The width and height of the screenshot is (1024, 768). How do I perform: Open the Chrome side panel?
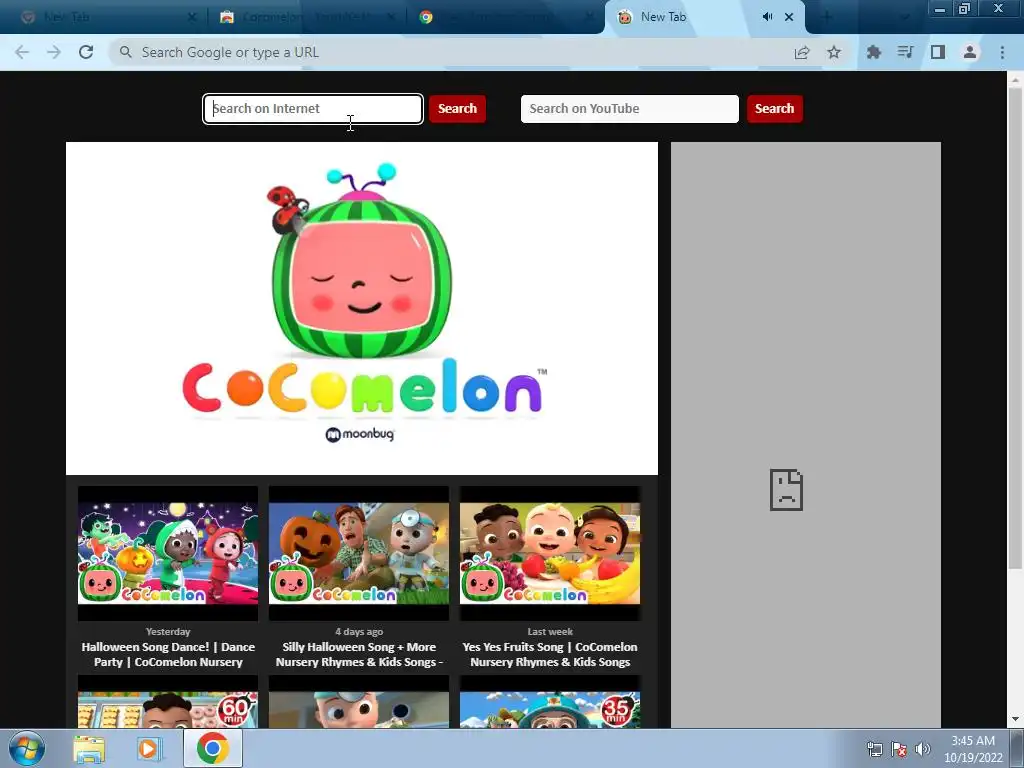click(938, 52)
